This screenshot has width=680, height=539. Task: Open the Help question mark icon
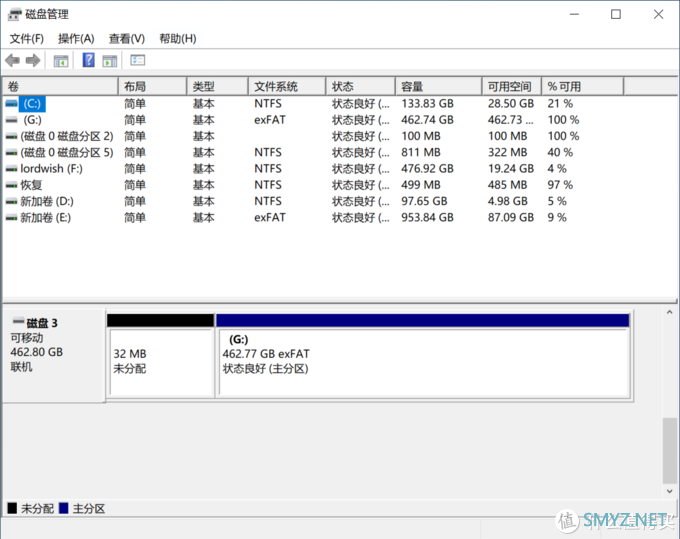88,60
